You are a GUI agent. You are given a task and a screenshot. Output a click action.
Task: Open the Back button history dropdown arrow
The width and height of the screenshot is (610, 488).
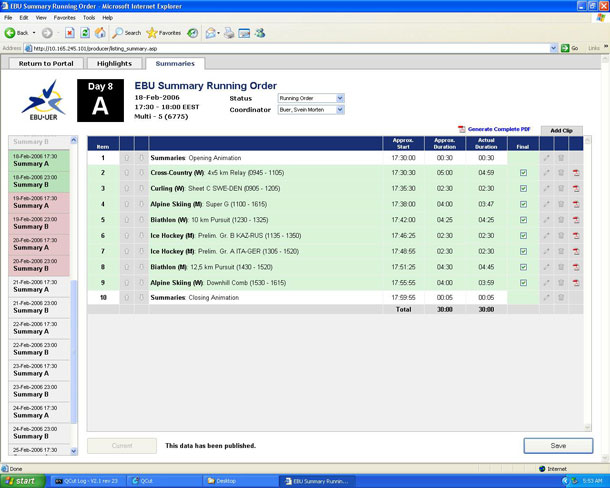pos(34,33)
